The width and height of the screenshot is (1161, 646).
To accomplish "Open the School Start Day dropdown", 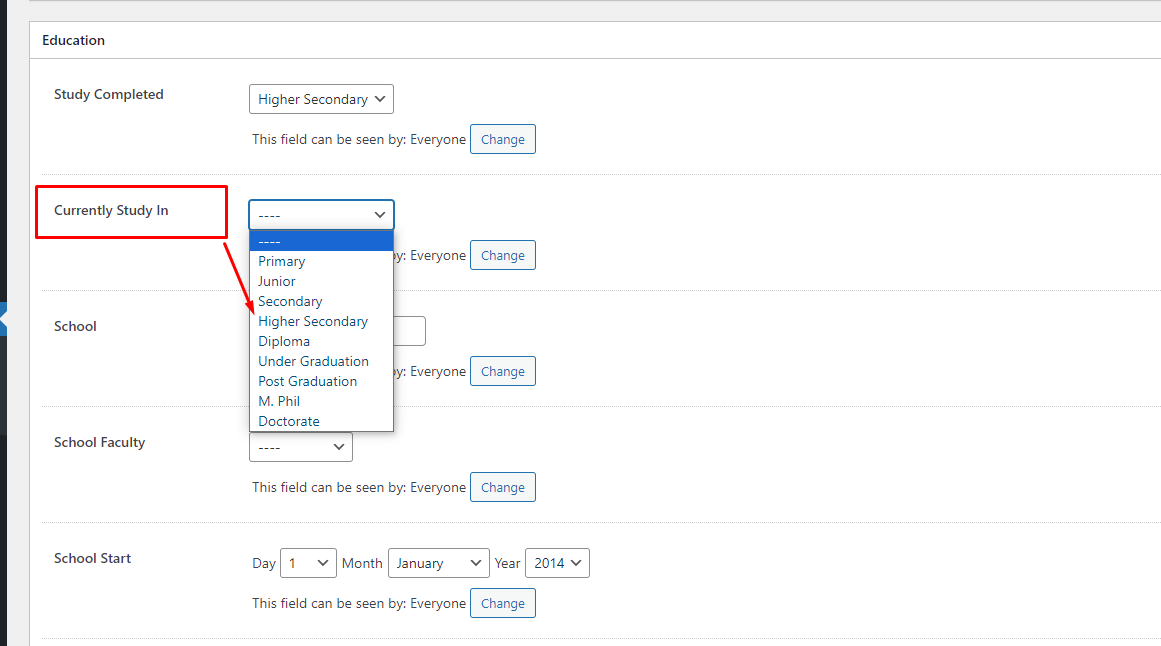I will point(308,563).
